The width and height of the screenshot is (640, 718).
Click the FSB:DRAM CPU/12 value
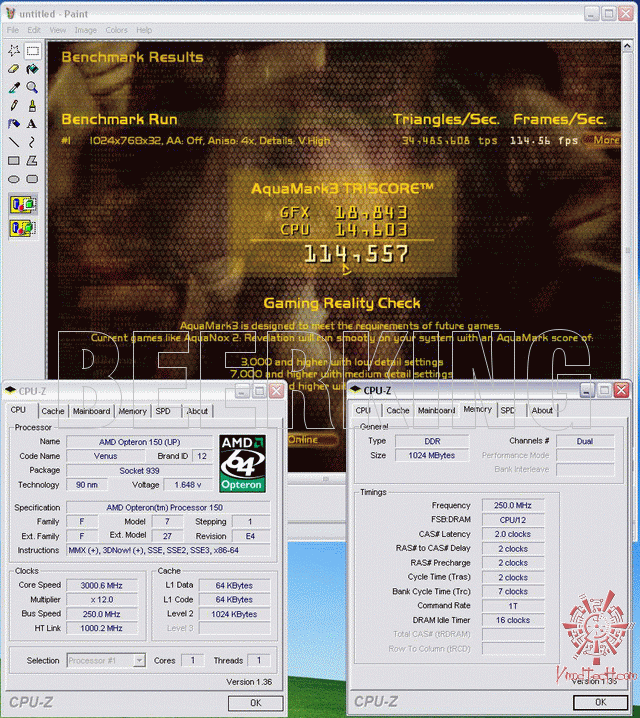pos(513,520)
